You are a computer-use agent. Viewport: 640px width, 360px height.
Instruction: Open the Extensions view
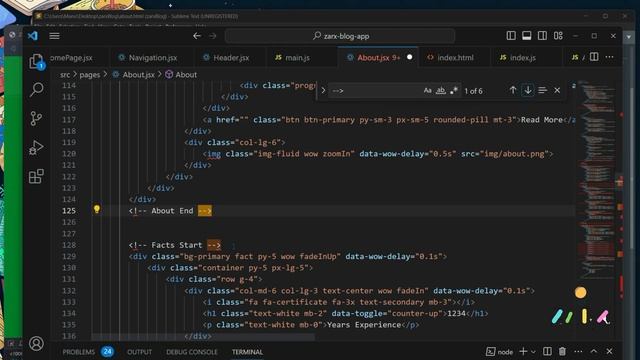pyautogui.click(x=36, y=176)
